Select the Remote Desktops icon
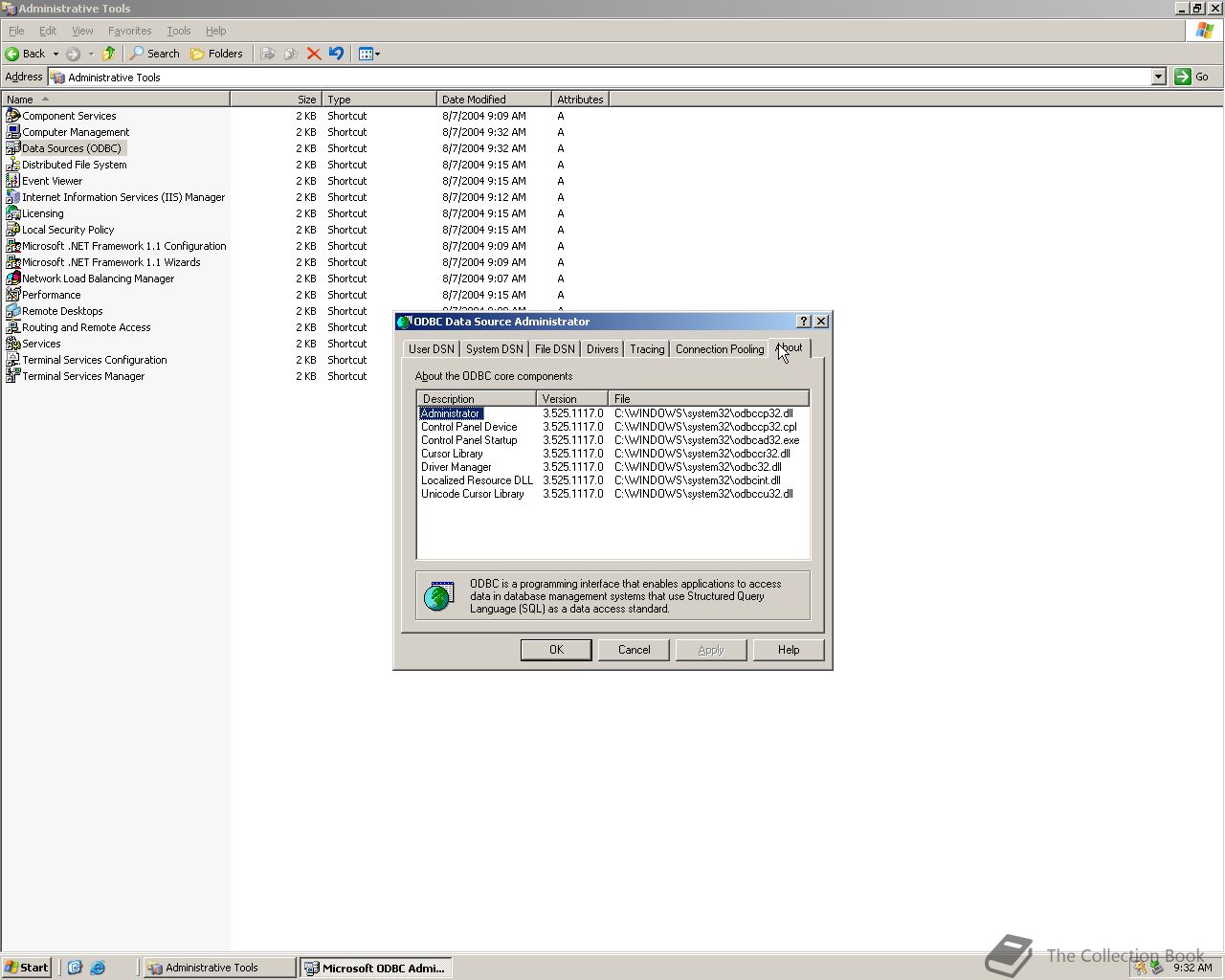The height and width of the screenshot is (980, 1225). click(x=12, y=311)
